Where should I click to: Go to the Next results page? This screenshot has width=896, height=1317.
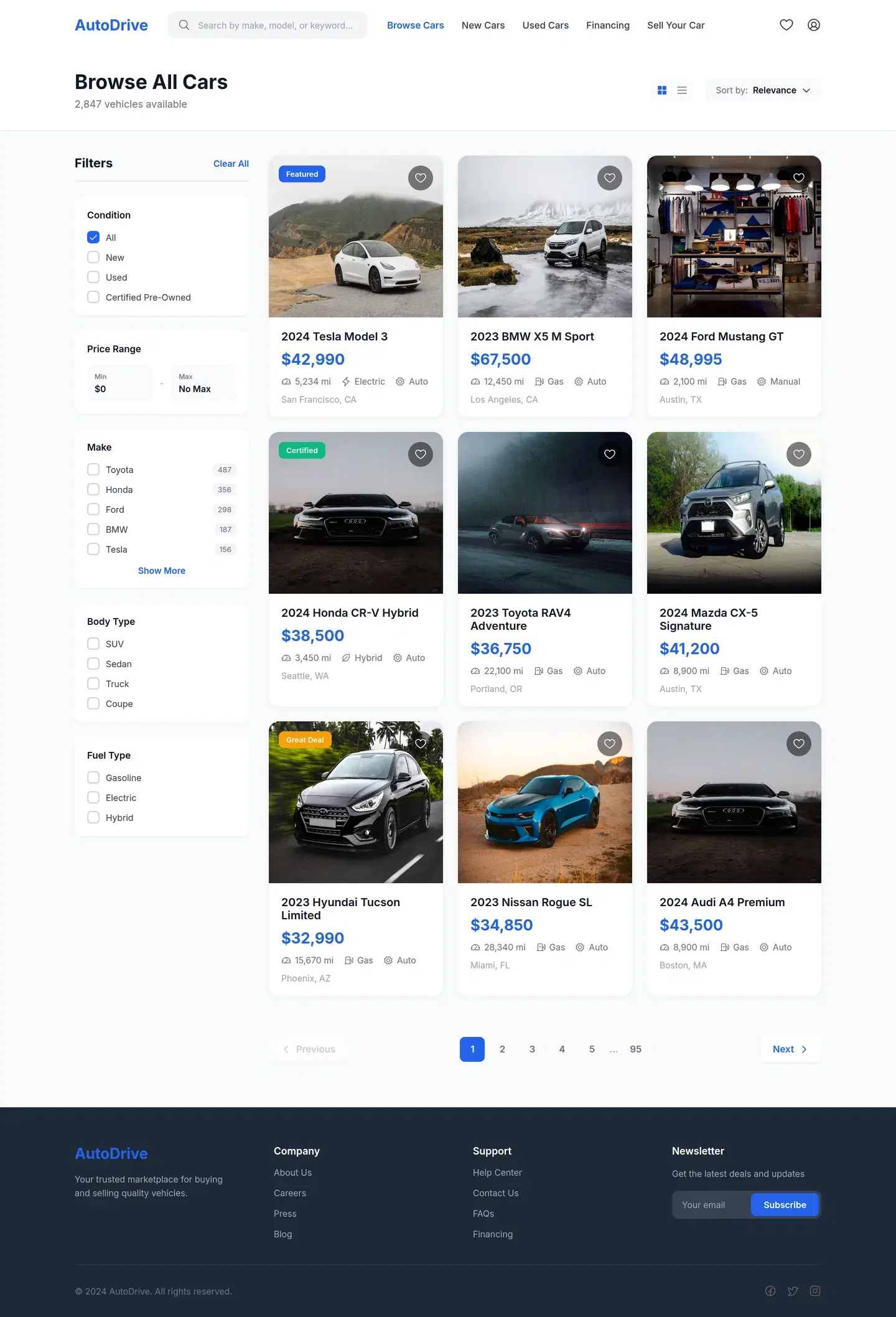click(790, 1049)
